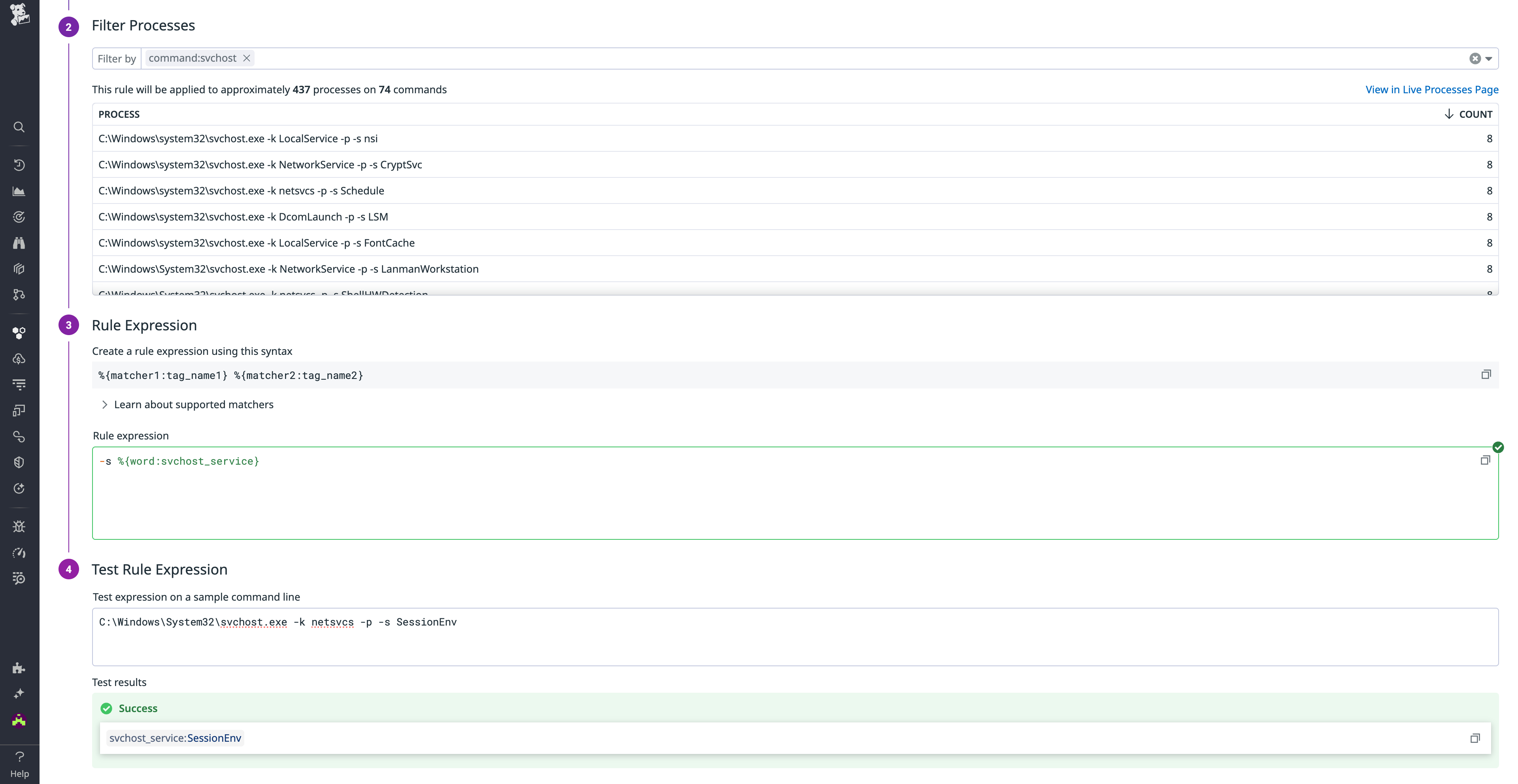The height and width of the screenshot is (784, 1518).
Task: Open the Monitors target icon
Action: [x=19, y=216]
